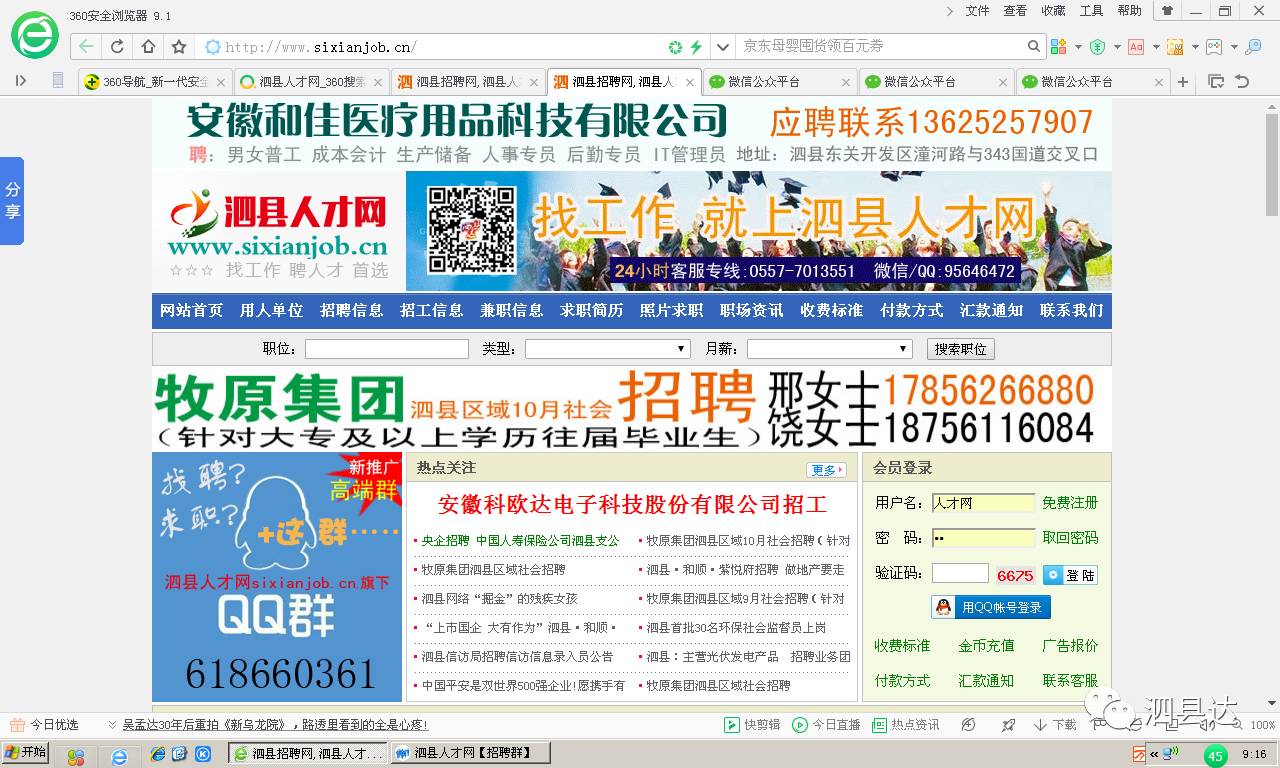The height and width of the screenshot is (768, 1280).
Task: Open the 月薪 salary dropdown list
Action: tap(830, 349)
